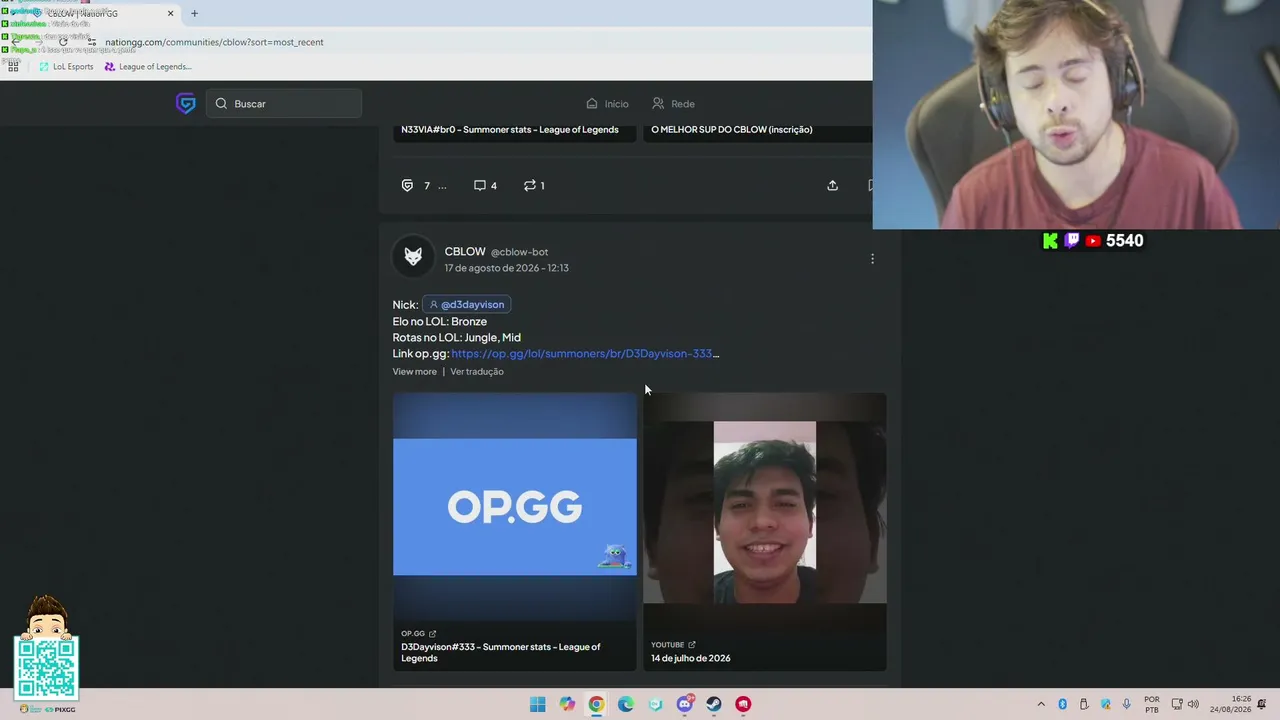Open the CBLOW post options menu
This screenshot has width=1280, height=720.
872,259
